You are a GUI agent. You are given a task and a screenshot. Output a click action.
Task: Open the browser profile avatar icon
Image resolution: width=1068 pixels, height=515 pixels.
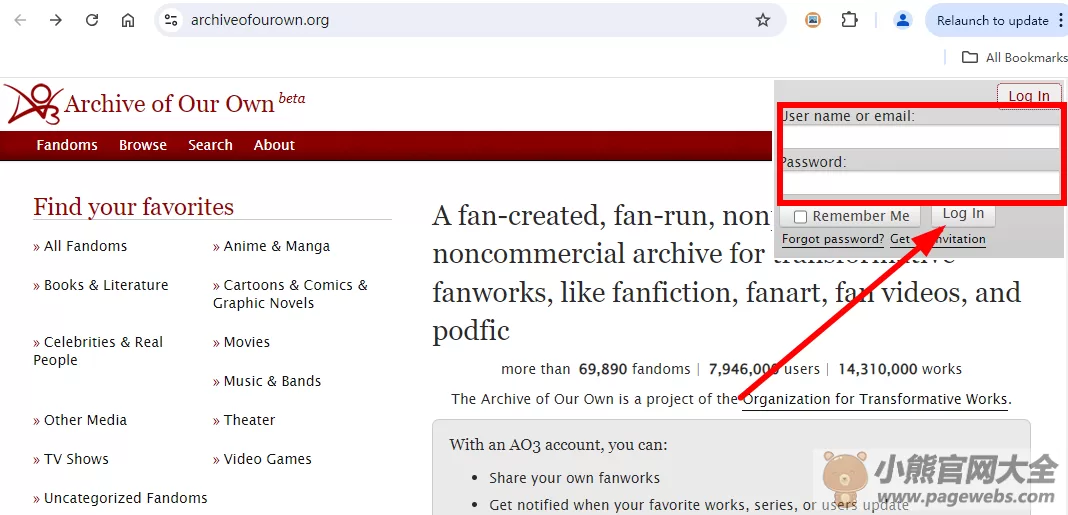pos(903,20)
